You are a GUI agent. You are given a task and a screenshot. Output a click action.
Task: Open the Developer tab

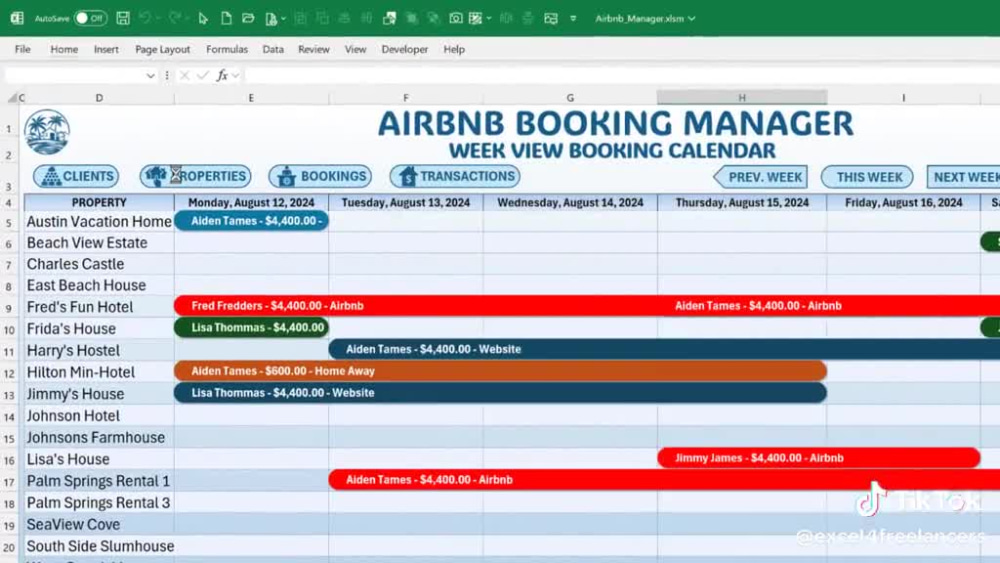[x=404, y=49]
